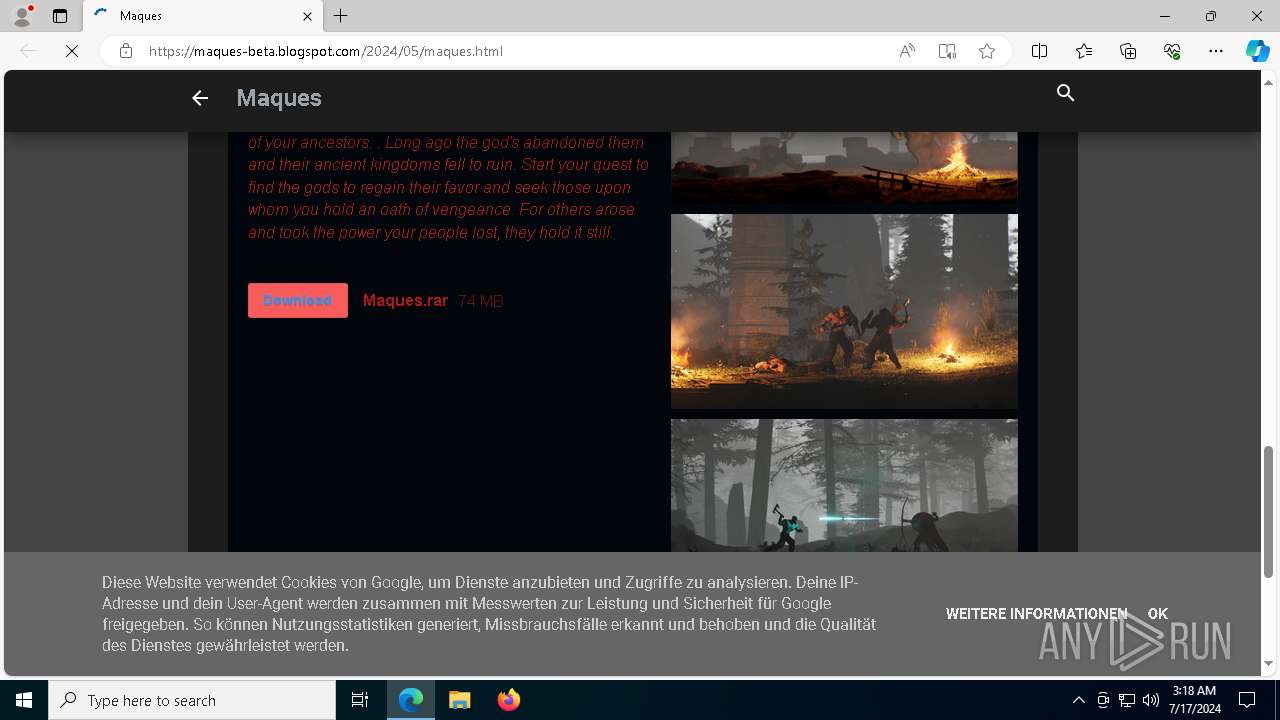
Task: Add page to favorites star
Action: 987,51
